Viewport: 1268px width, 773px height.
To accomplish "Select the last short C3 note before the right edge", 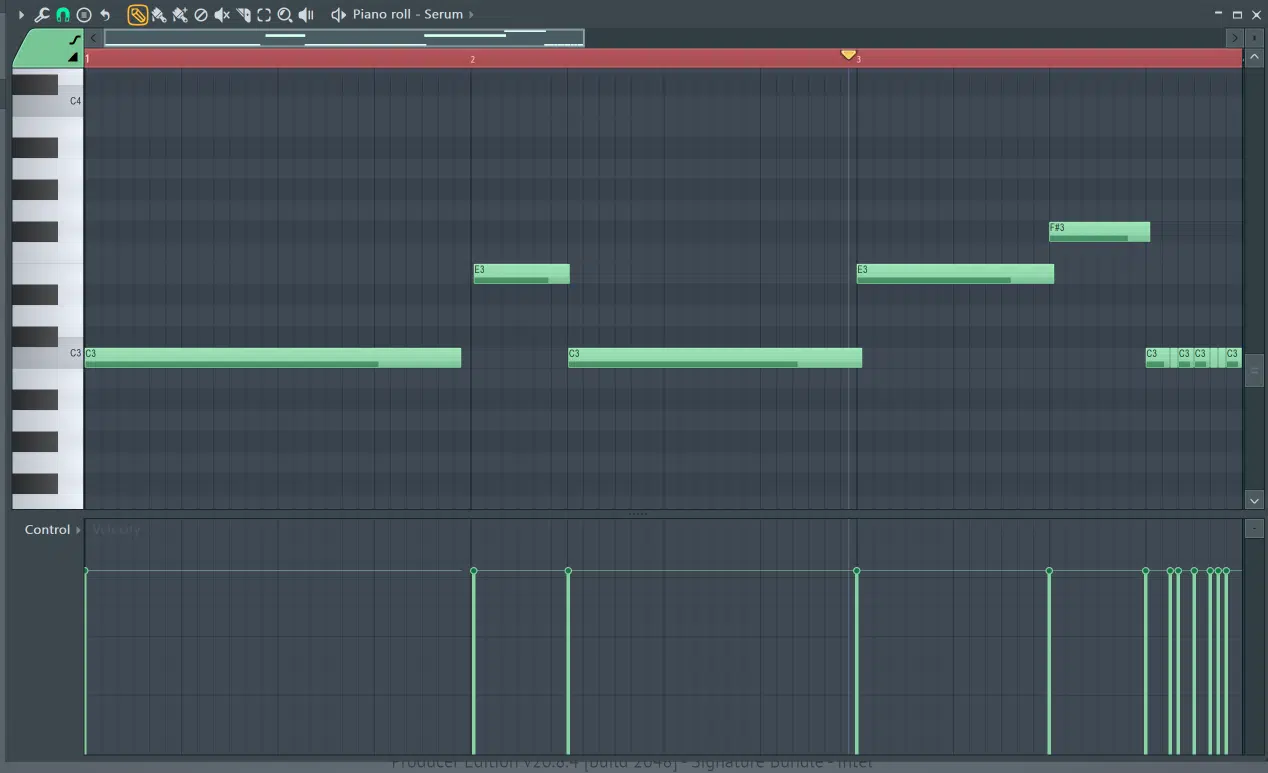I will pyautogui.click(x=1233, y=358).
